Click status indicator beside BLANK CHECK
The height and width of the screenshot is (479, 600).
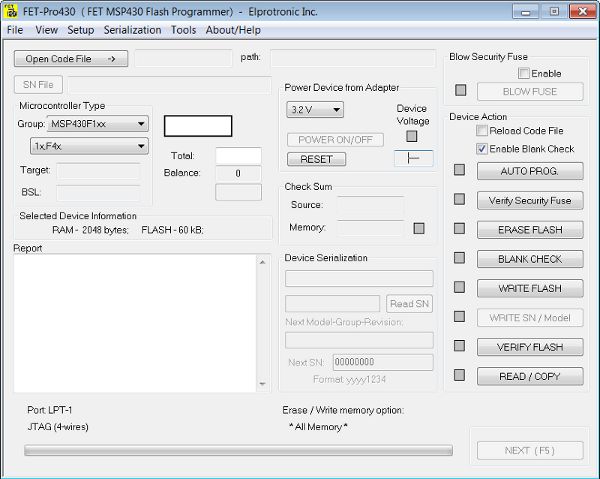pyautogui.click(x=459, y=258)
